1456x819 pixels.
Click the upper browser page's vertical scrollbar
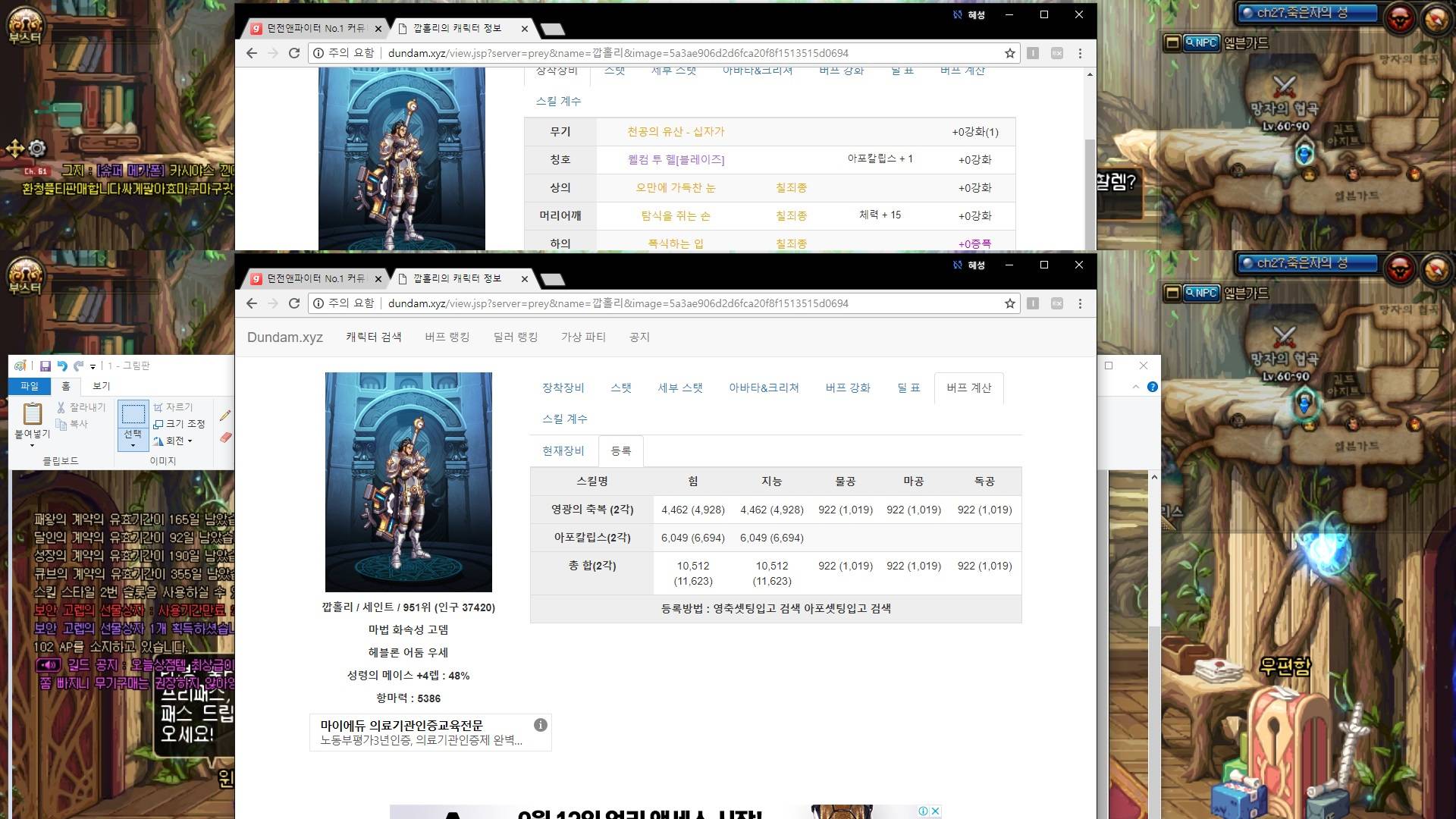[1090, 193]
